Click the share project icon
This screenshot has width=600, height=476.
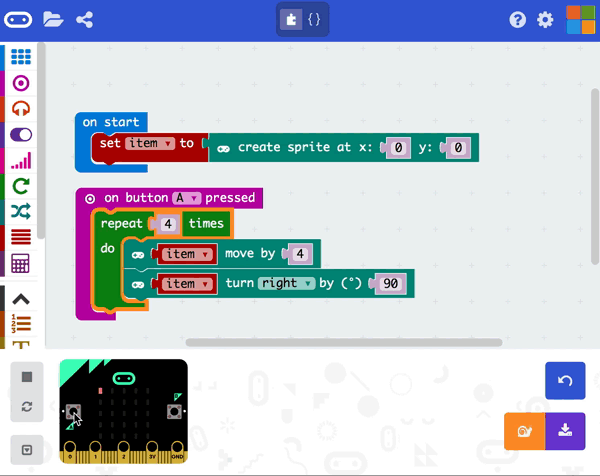(x=85, y=19)
